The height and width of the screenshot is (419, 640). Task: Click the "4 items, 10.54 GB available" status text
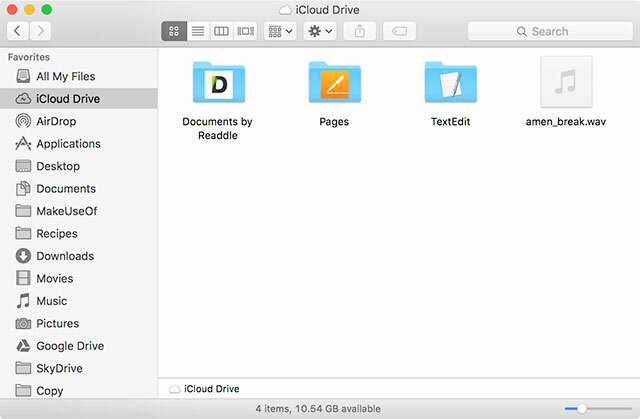click(318, 409)
